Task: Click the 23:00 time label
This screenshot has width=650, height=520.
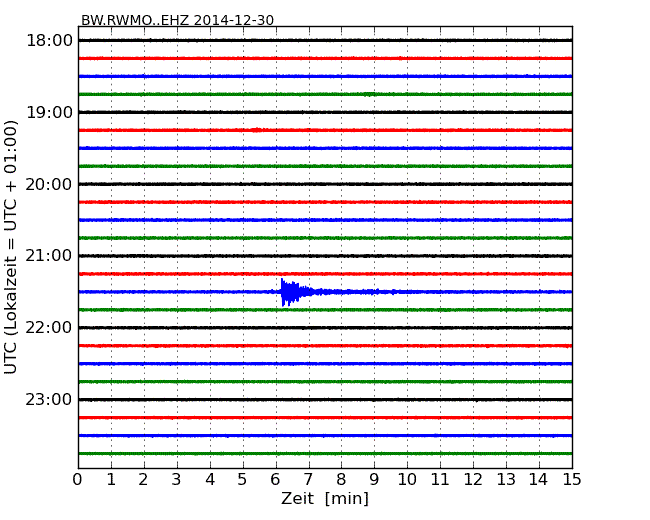Action: pos(49,399)
